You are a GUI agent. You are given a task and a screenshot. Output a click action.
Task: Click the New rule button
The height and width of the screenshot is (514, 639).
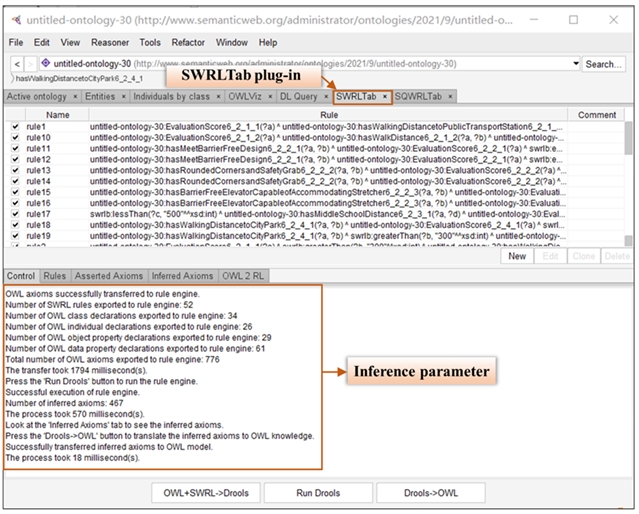[x=517, y=256]
